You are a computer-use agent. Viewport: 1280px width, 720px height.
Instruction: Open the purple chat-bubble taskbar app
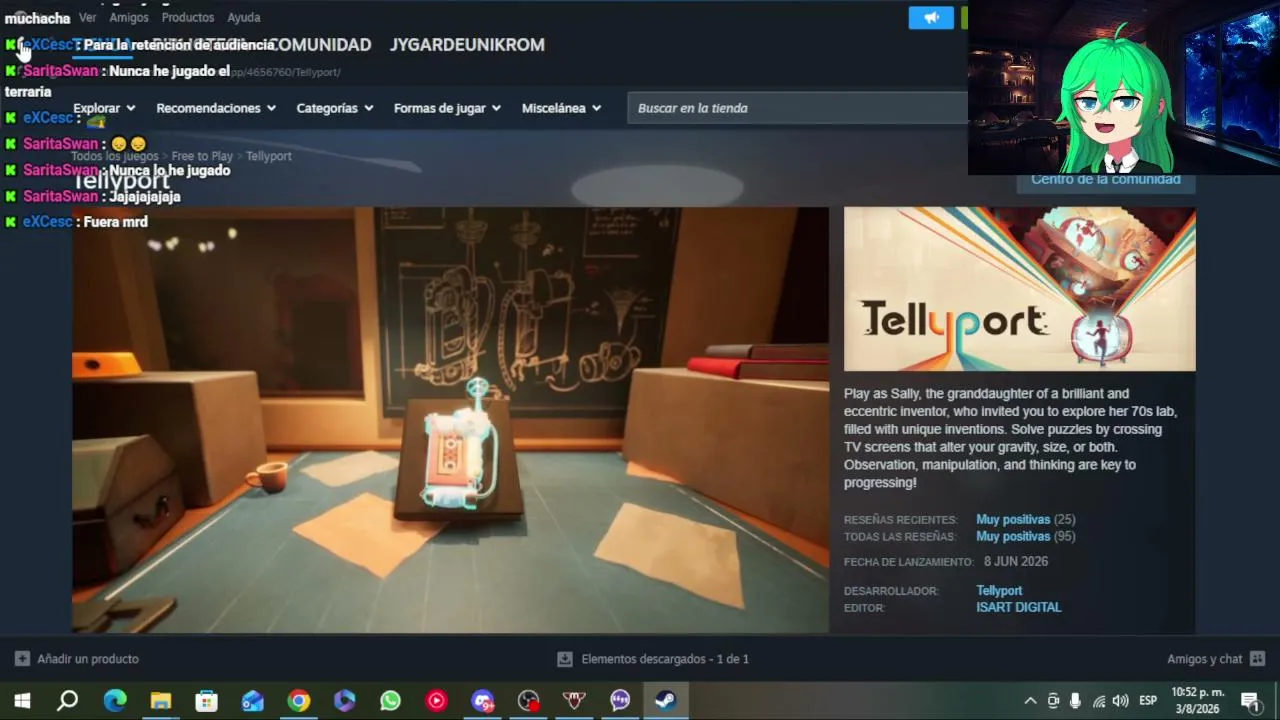pos(621,700)
